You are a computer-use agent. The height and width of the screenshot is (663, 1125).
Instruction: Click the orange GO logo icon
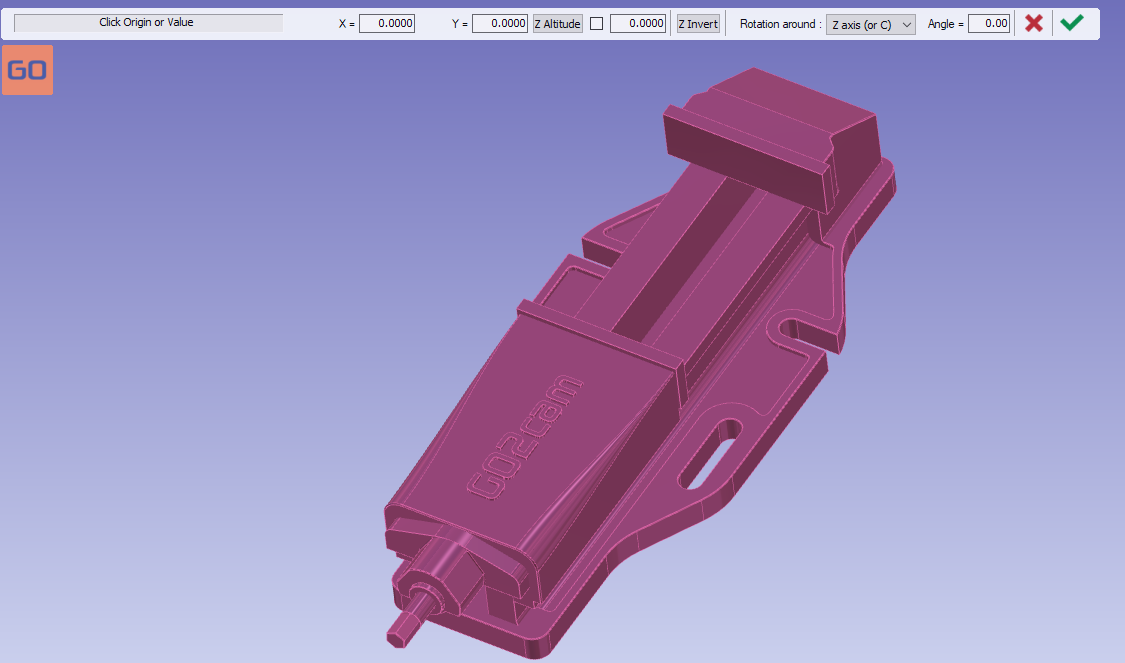pos(27,70)
